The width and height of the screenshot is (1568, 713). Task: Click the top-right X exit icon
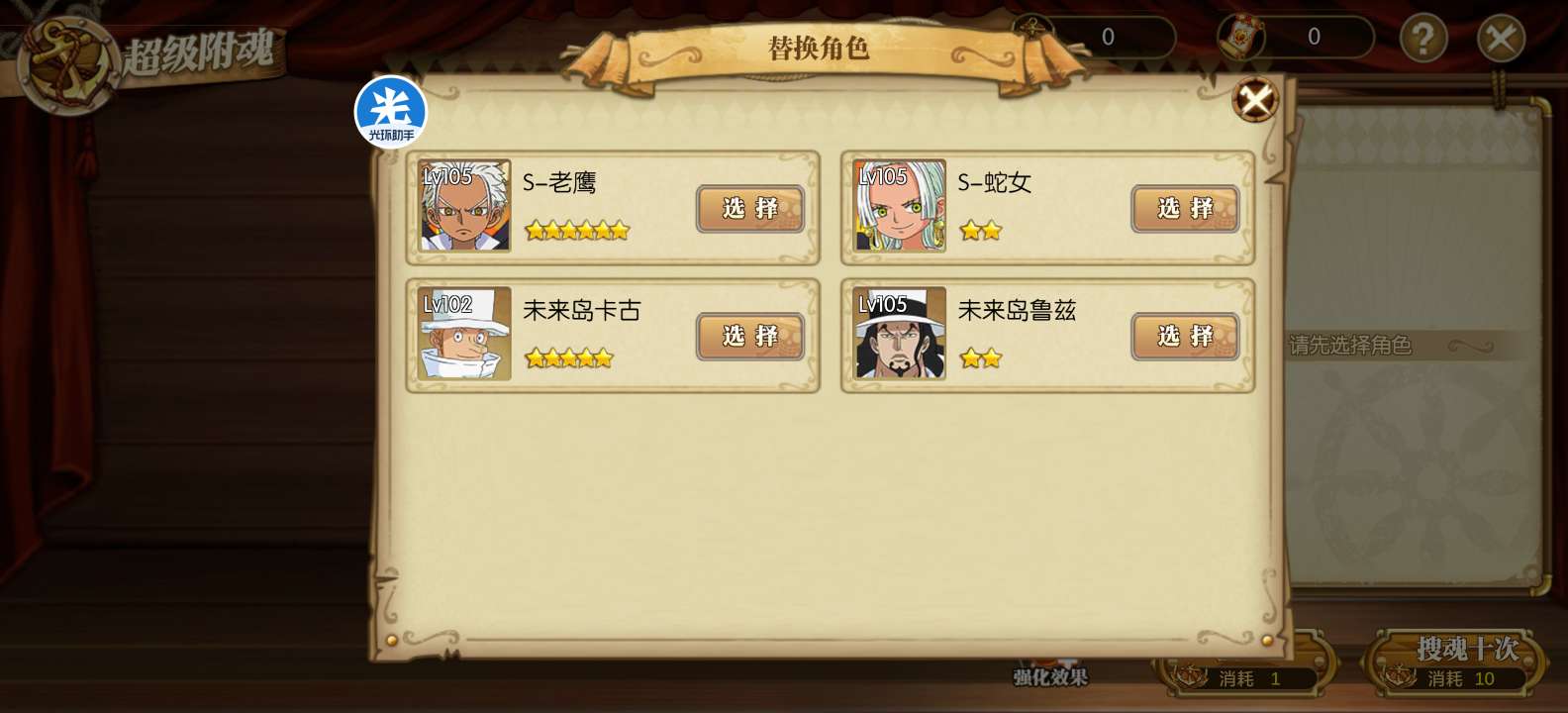1501,39
